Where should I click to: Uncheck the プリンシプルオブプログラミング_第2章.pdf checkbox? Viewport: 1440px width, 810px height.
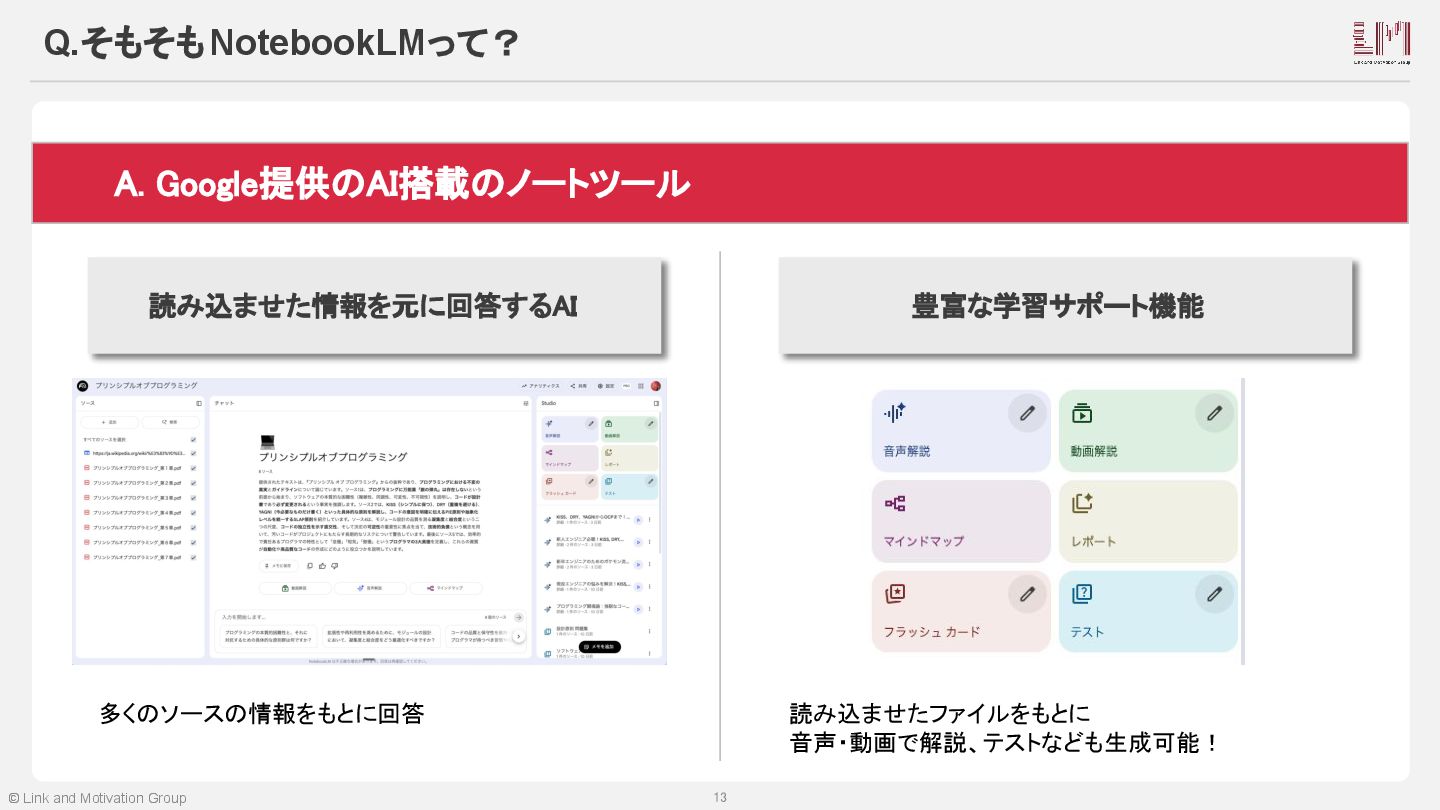[x=193, y=483]
